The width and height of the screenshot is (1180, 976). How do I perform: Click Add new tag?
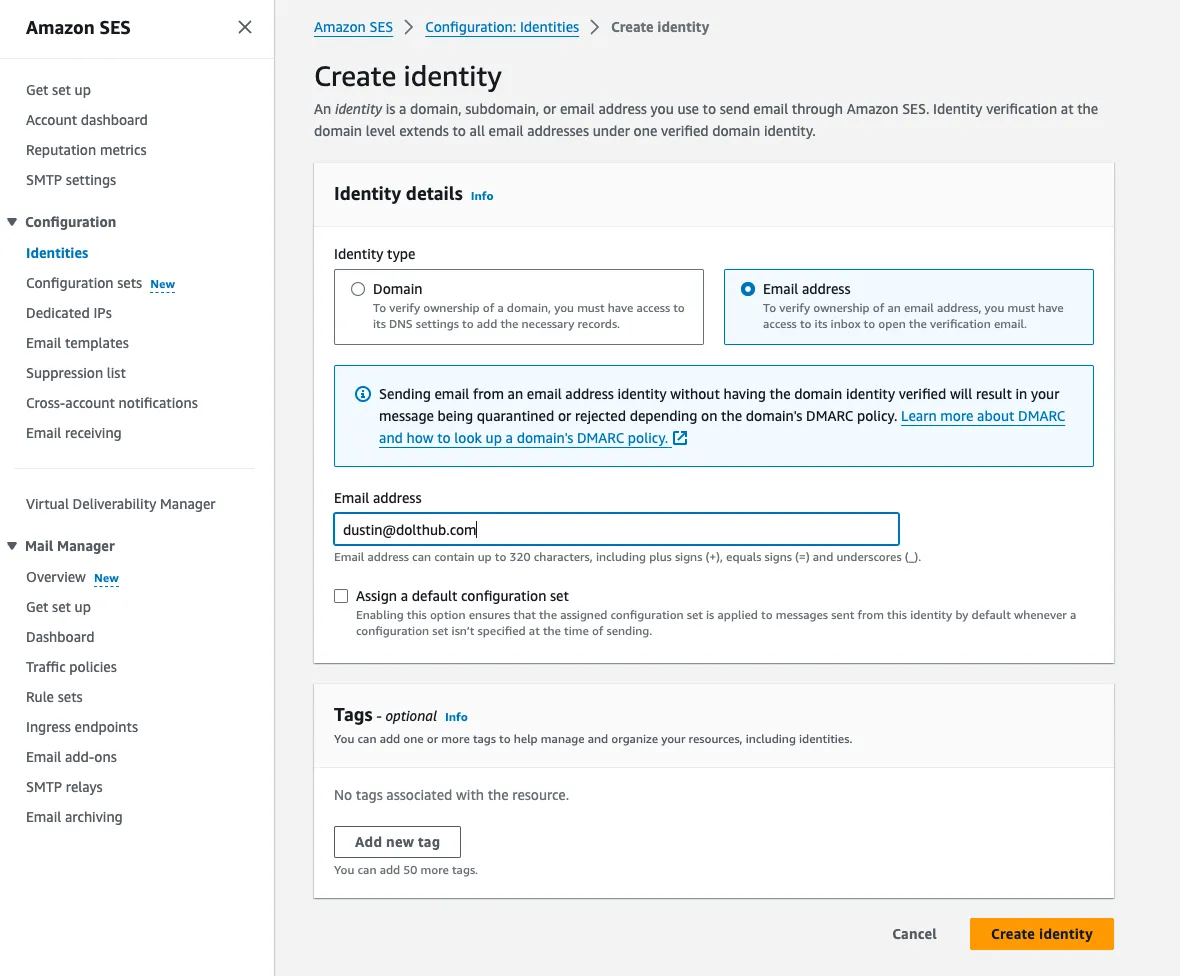point(396,841)
